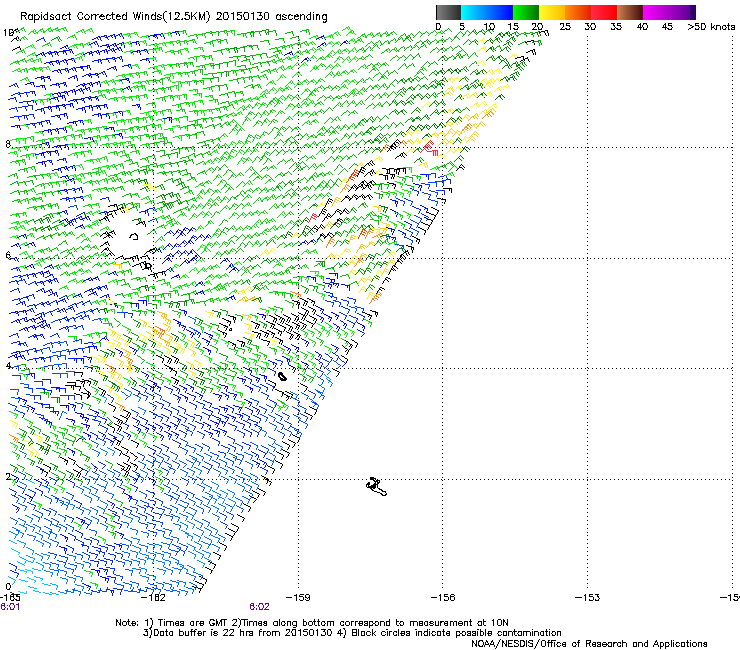Viewport: 740px width, 650px height.
Task: Click the NOAA/NESDIS credit line
Action: point(589,644)
